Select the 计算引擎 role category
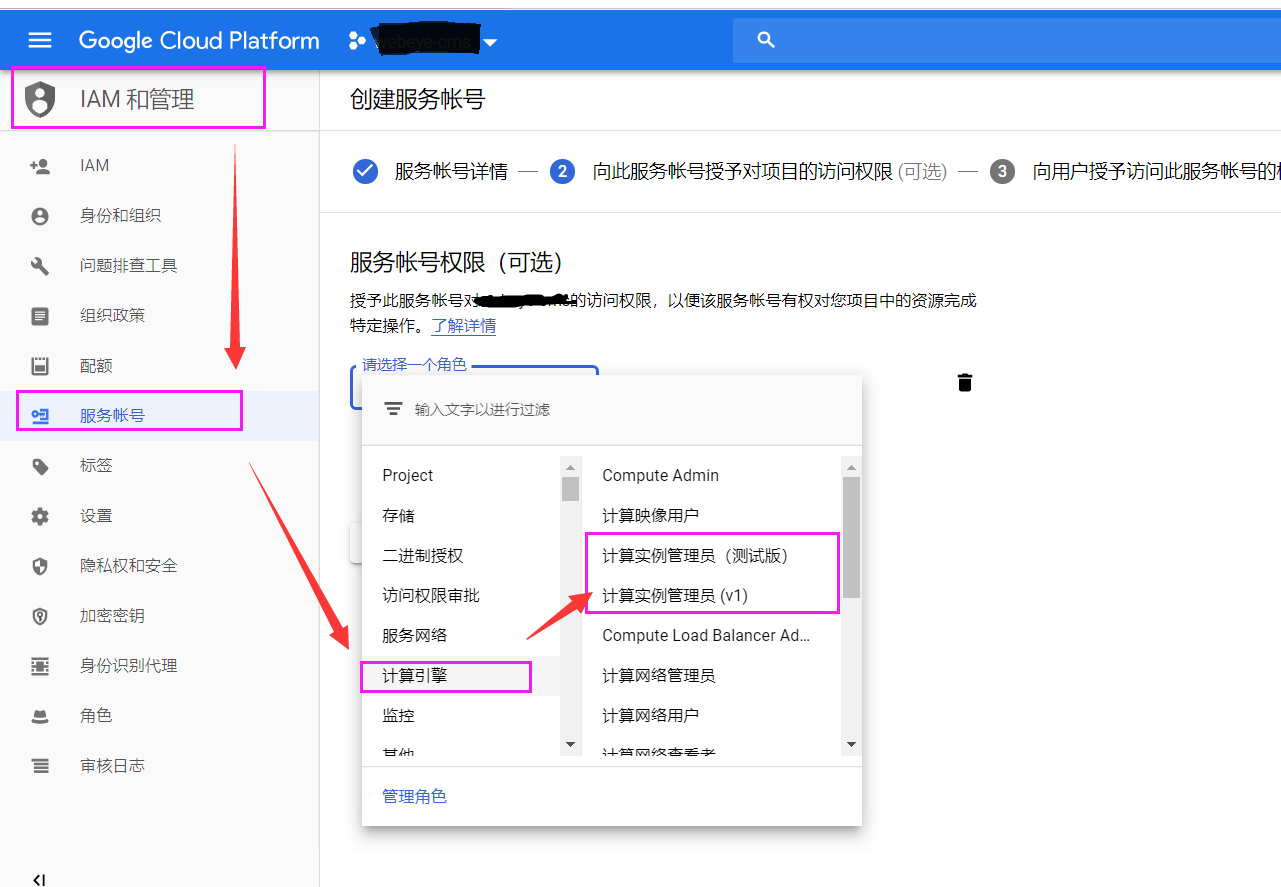Screen dimensions: 1281x887 pyautogui.click(x=461, y=676)
